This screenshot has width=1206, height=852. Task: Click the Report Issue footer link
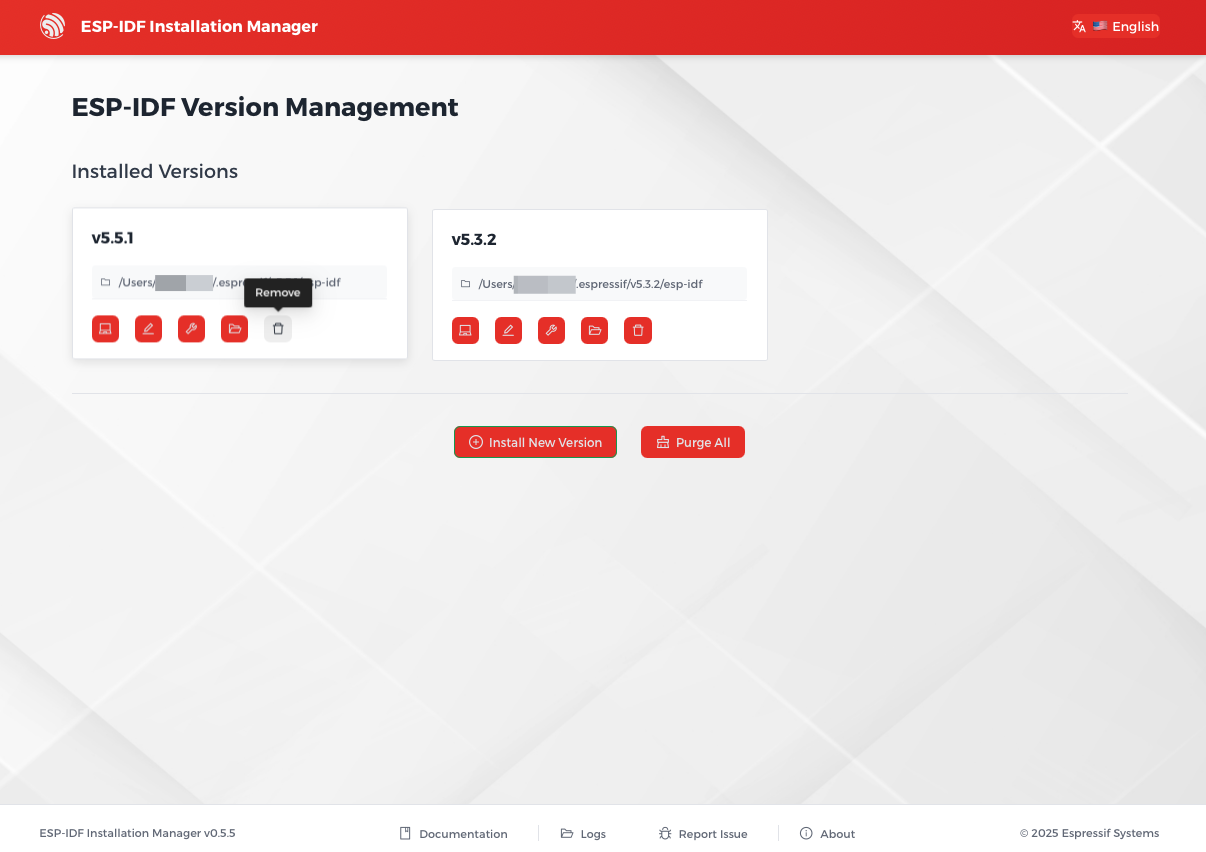coord(703,833)
